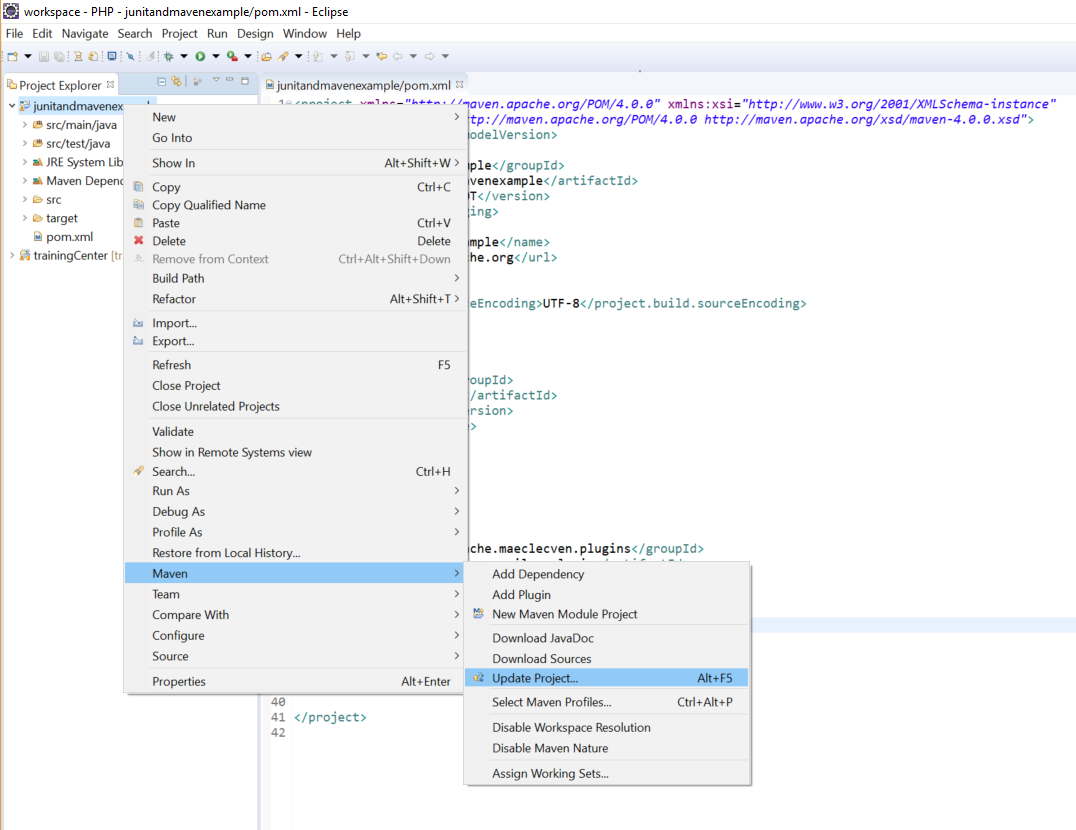Click the Open Type folder icon
Screen dimensions: 1076x830
(266, 56)
